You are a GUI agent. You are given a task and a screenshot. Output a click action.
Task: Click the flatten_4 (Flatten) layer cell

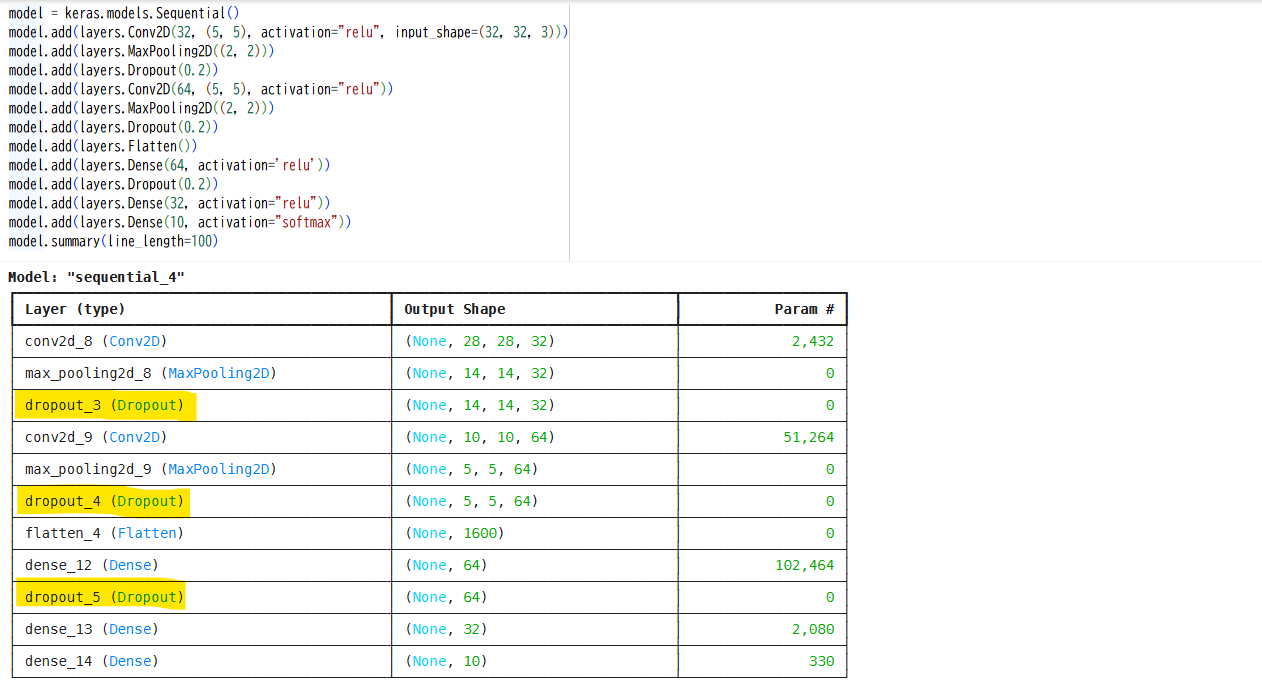tap(104, 533)
